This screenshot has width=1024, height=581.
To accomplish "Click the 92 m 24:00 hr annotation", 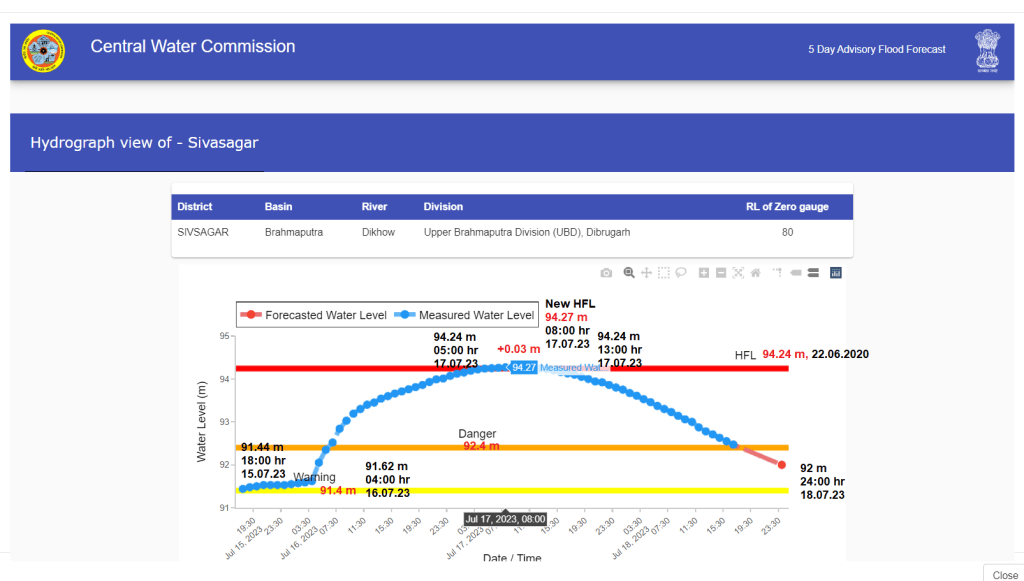I will pos(822,482).
